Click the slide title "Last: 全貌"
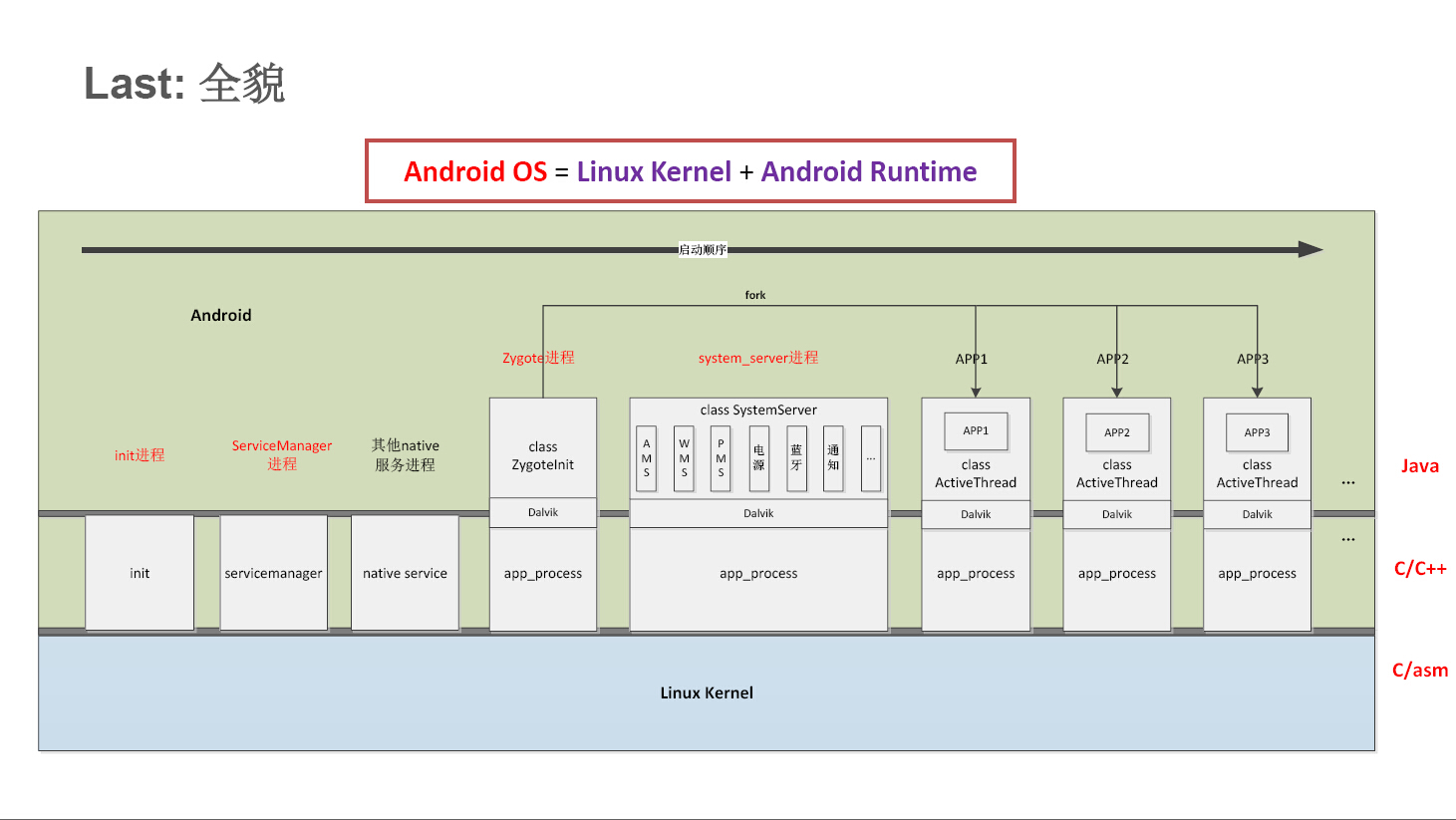The width and height of the screenshot is (1456, 820). pos(184,83)
